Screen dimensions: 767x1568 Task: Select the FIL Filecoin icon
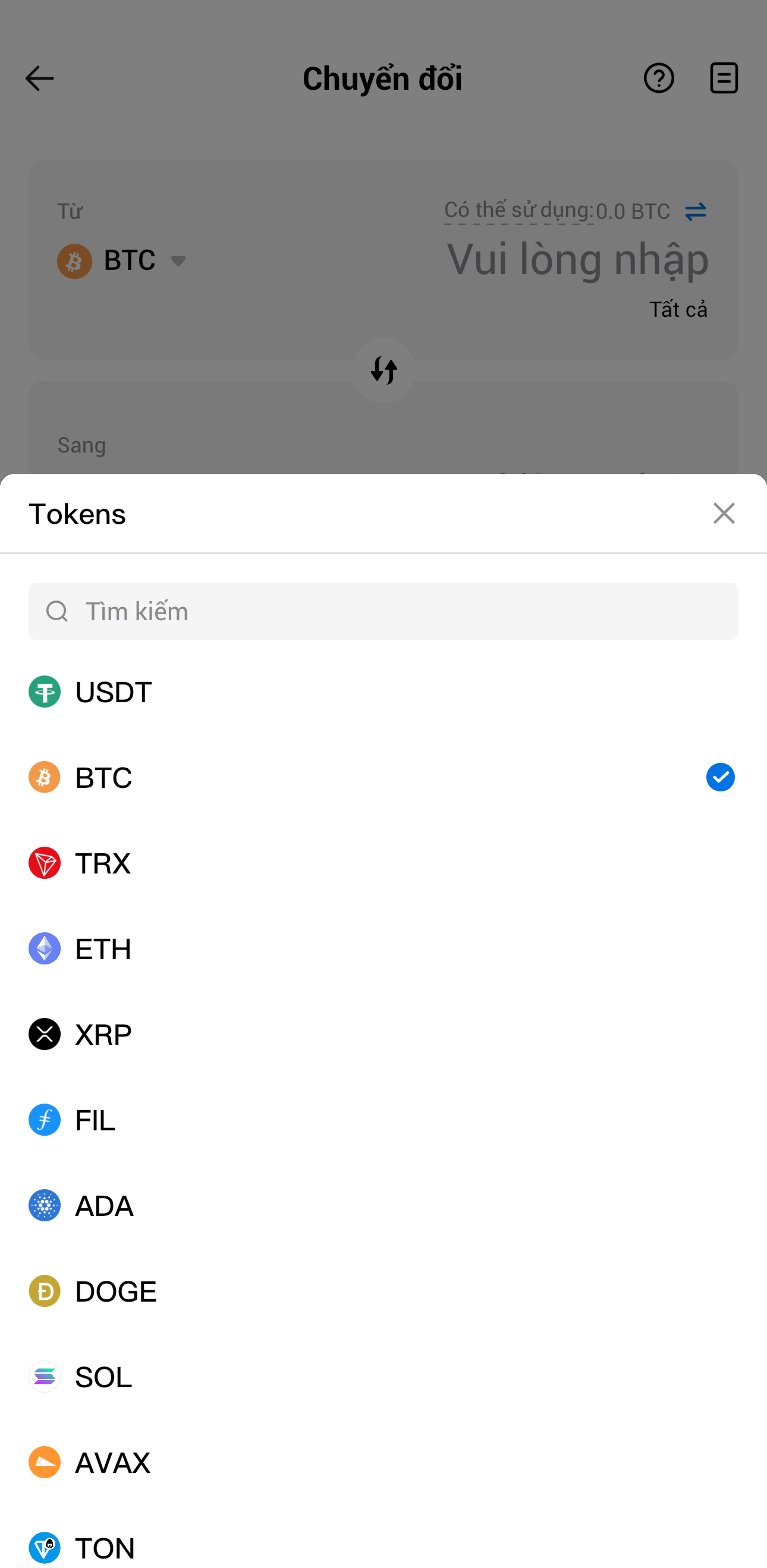coord(45,1120)
